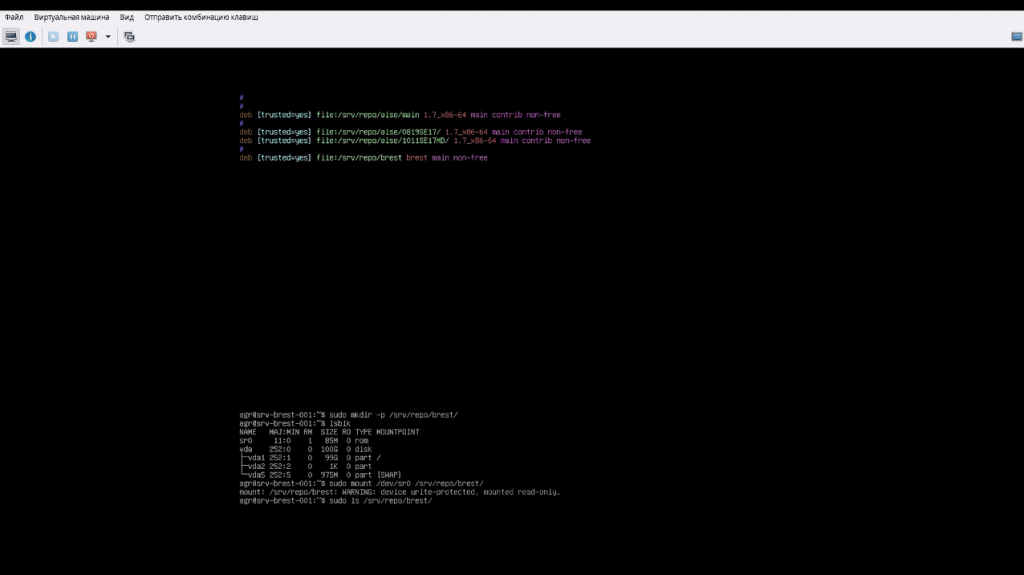This screenshot has height=575, width=1024.
Task: Click 'file:/srv/repo/alse/main' repository line
Action: pos(400,115)
